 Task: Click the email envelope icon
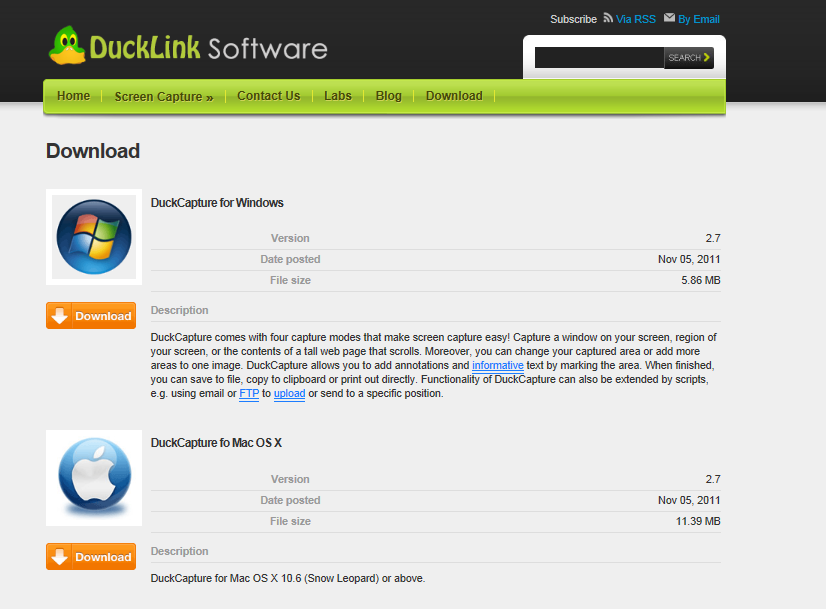669,18
